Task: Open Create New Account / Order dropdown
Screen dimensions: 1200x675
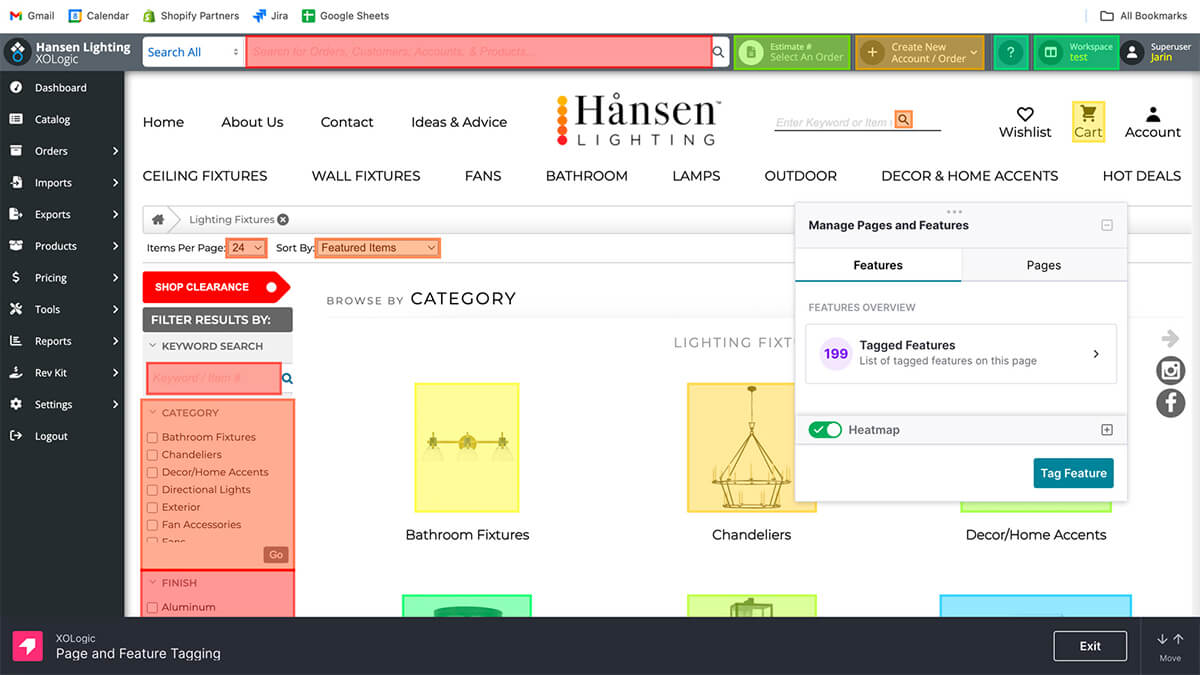Action: [920, 53]
